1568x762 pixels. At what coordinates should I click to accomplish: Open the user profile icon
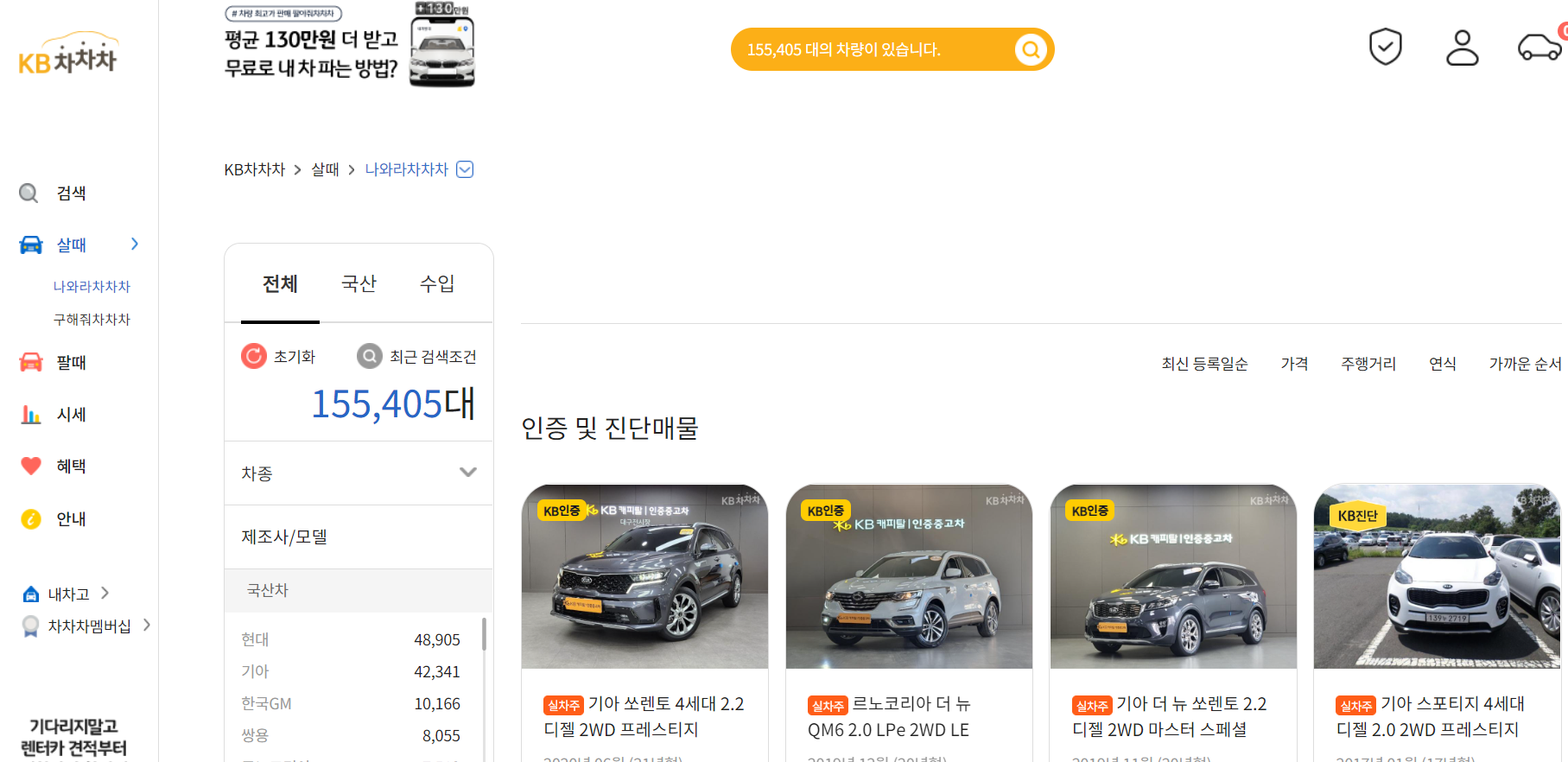(1462, 48)
